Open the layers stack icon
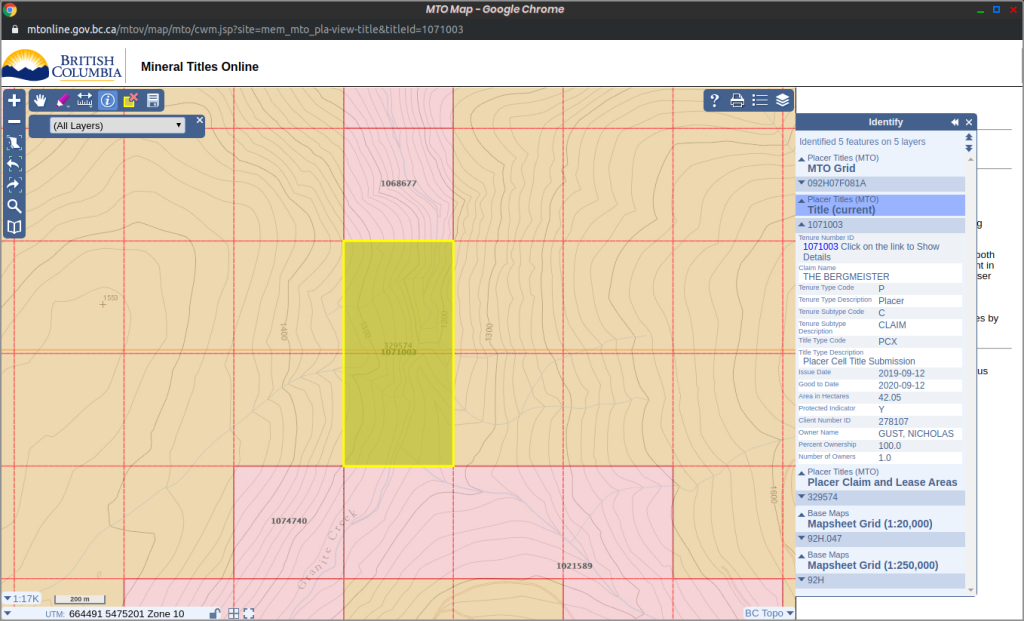Image resolution: width=1024 pixels, height=621 pixels. (782, 100)
